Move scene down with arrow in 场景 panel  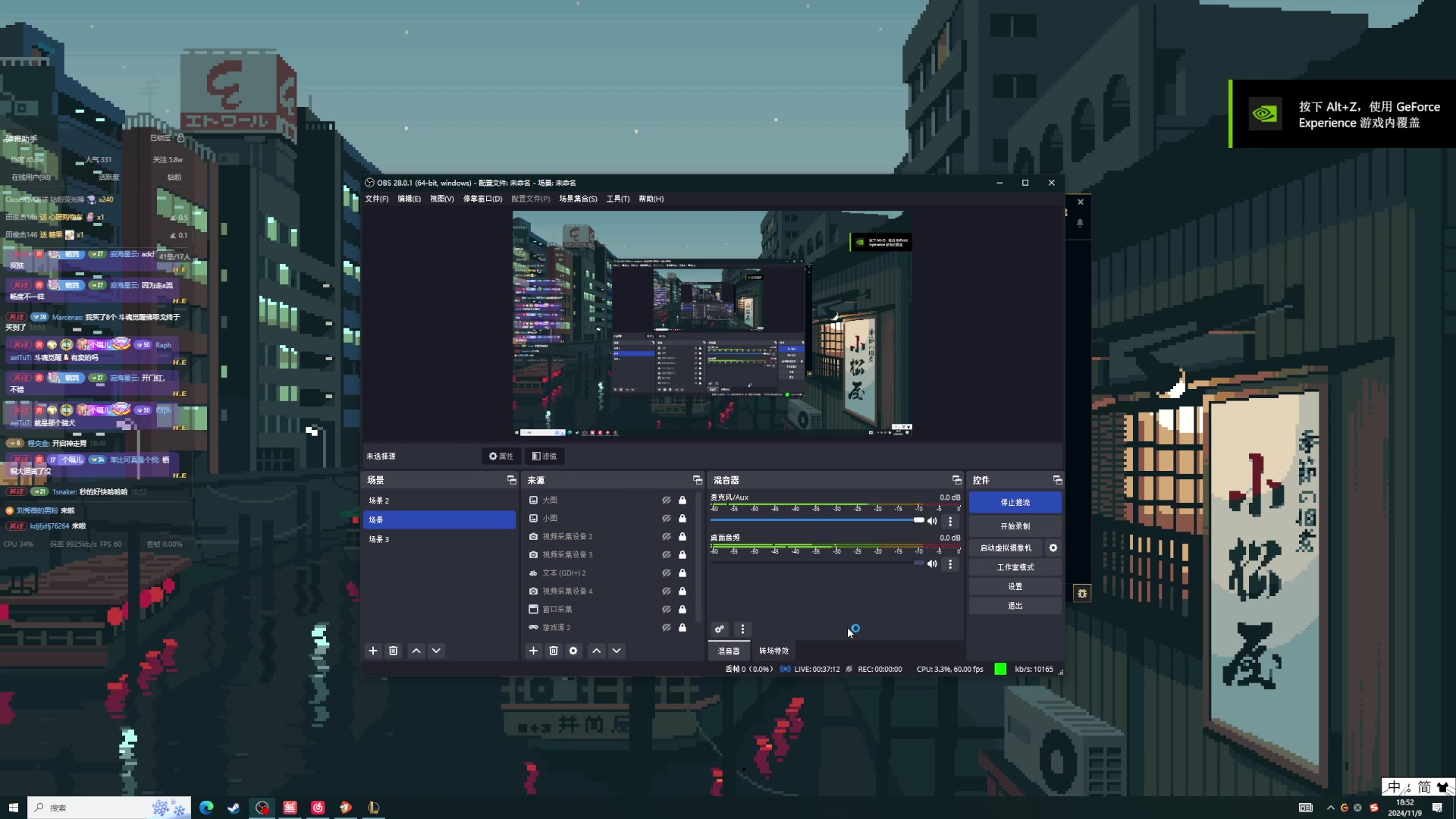coord(436,651)
